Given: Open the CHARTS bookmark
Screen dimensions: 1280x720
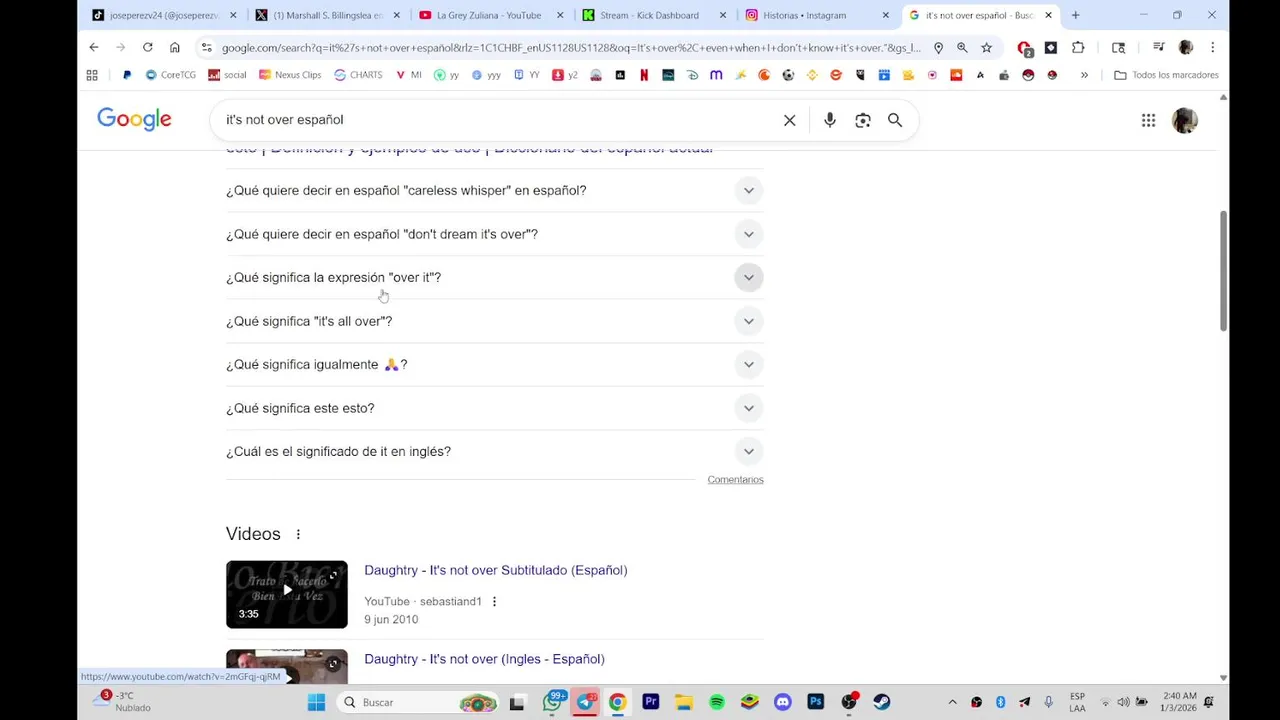Looking at the screenshot, I should tap(358, 75).
